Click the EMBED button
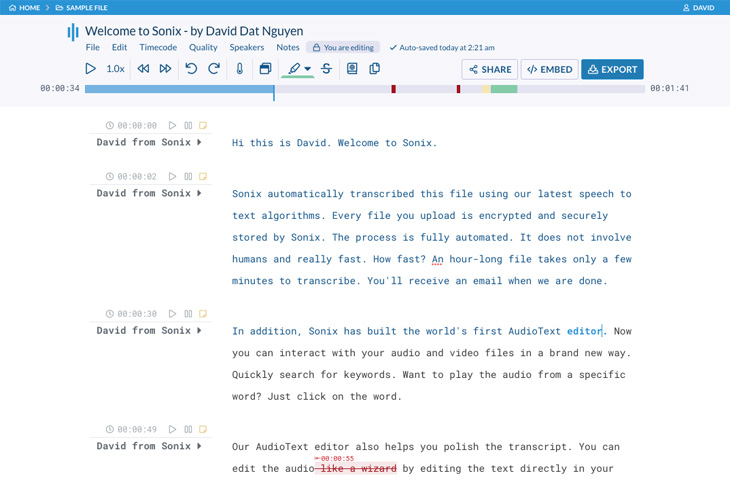 [549, 69]
